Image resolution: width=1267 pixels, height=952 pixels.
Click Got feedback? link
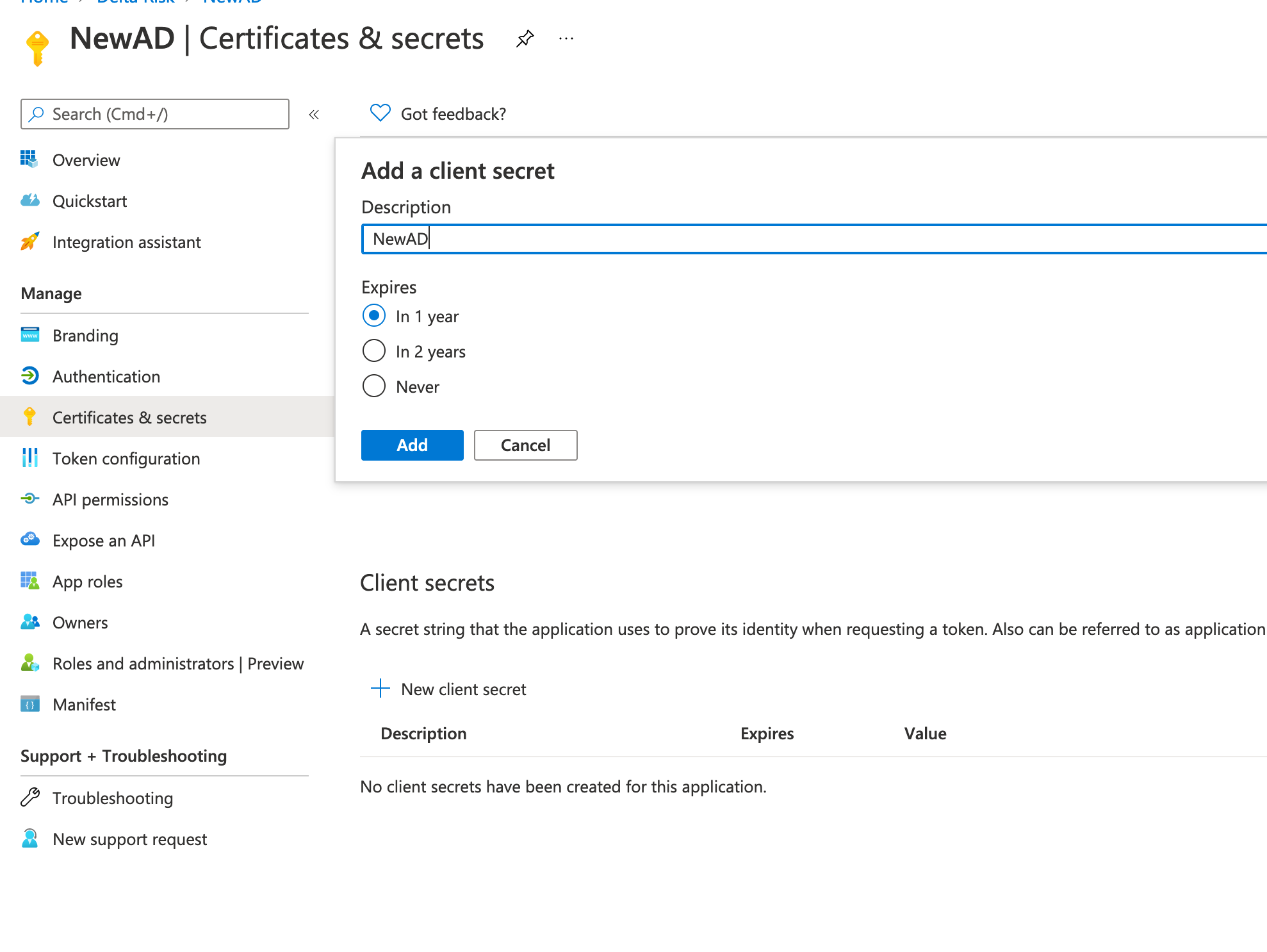[x=454, y=114]
